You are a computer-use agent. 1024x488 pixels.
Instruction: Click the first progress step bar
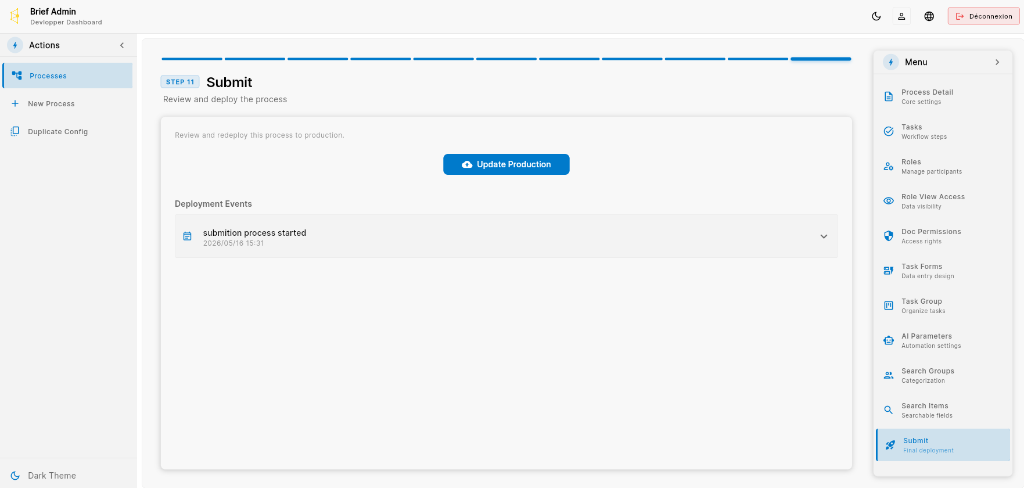pos(192,59)
